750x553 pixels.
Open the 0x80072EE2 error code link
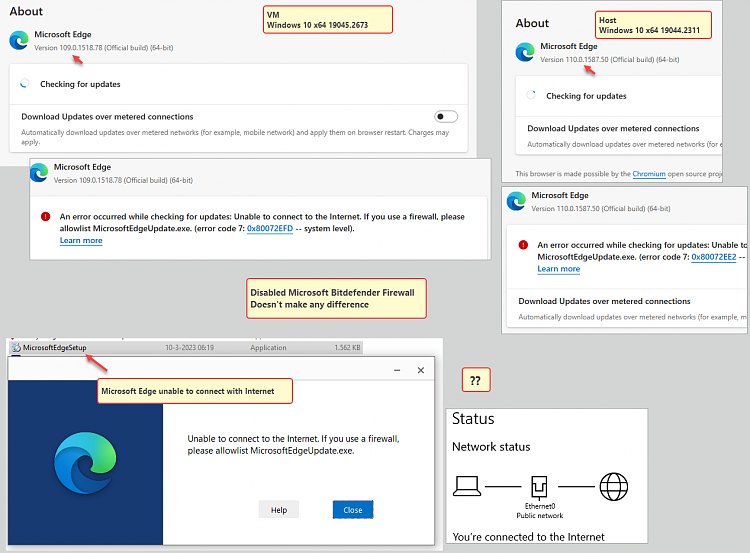714,257
